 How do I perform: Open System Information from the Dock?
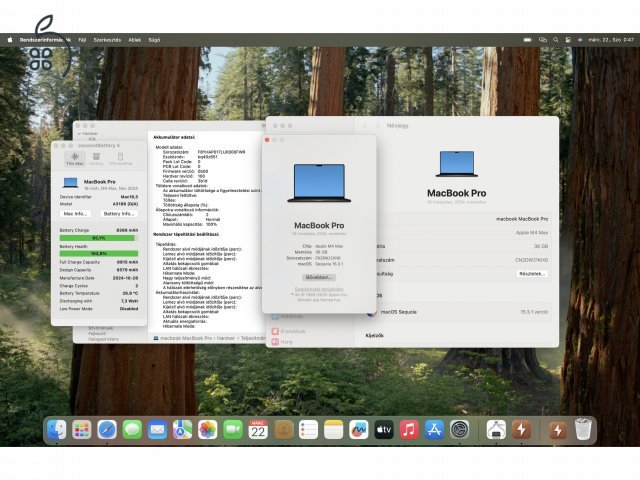(496, 430)
